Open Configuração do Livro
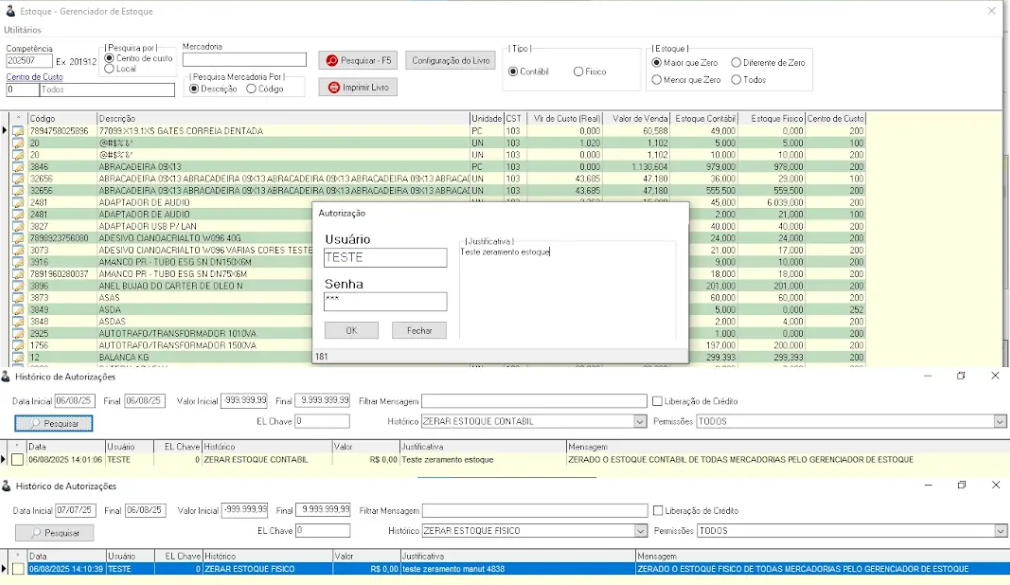The width and height of the screenshot is (1010, 585). pyautogui.click(x=450, y=61)
